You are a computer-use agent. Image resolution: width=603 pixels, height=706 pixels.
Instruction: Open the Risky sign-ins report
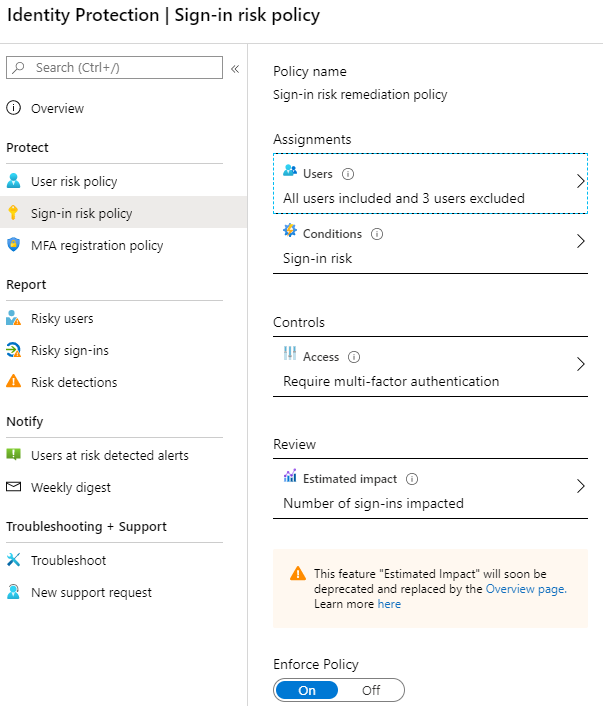click(123, 350)
